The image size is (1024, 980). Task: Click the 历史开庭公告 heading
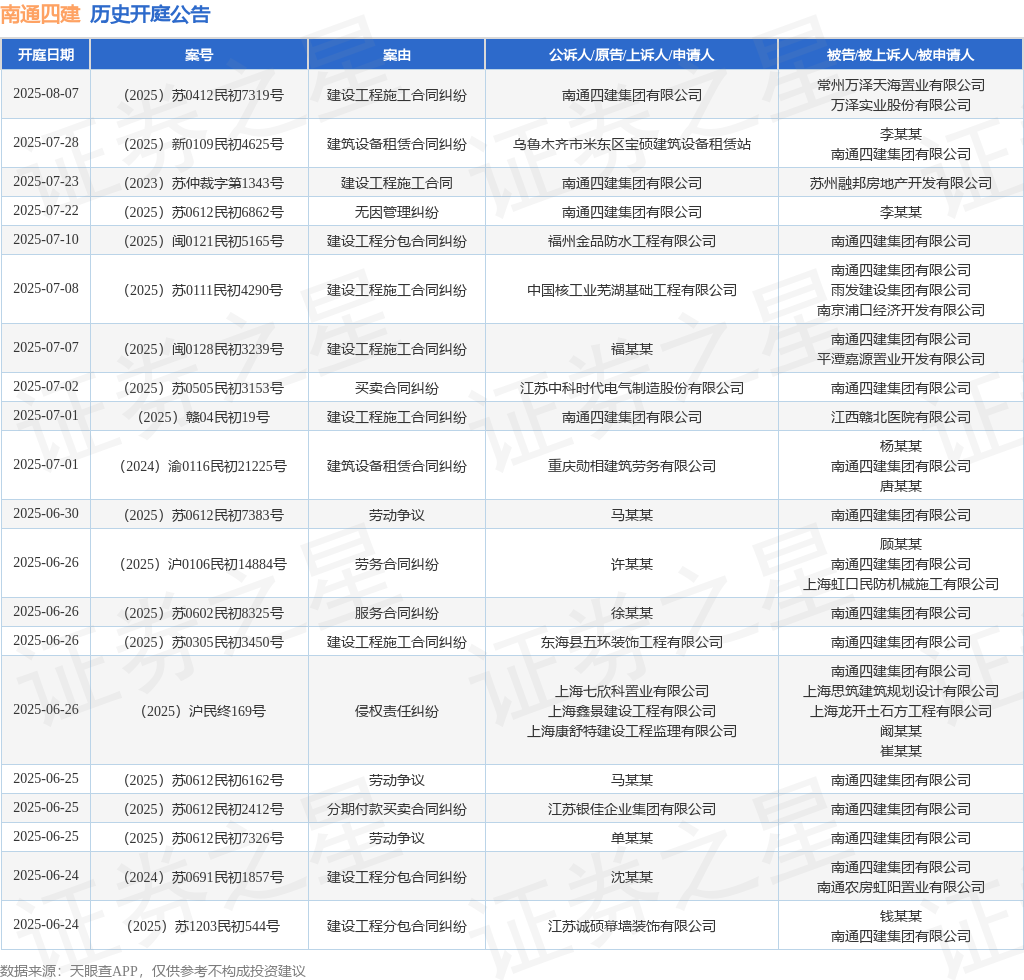[150, 14]
